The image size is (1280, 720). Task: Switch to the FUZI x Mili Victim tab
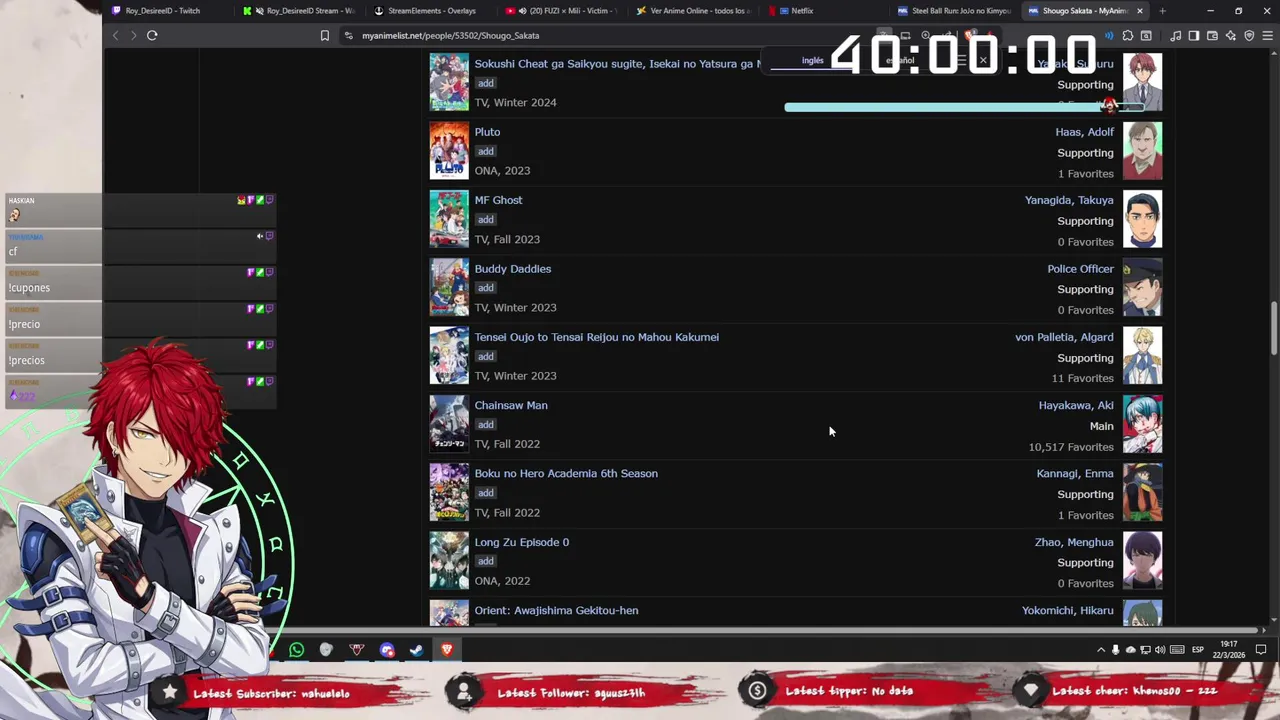[562, 11]
